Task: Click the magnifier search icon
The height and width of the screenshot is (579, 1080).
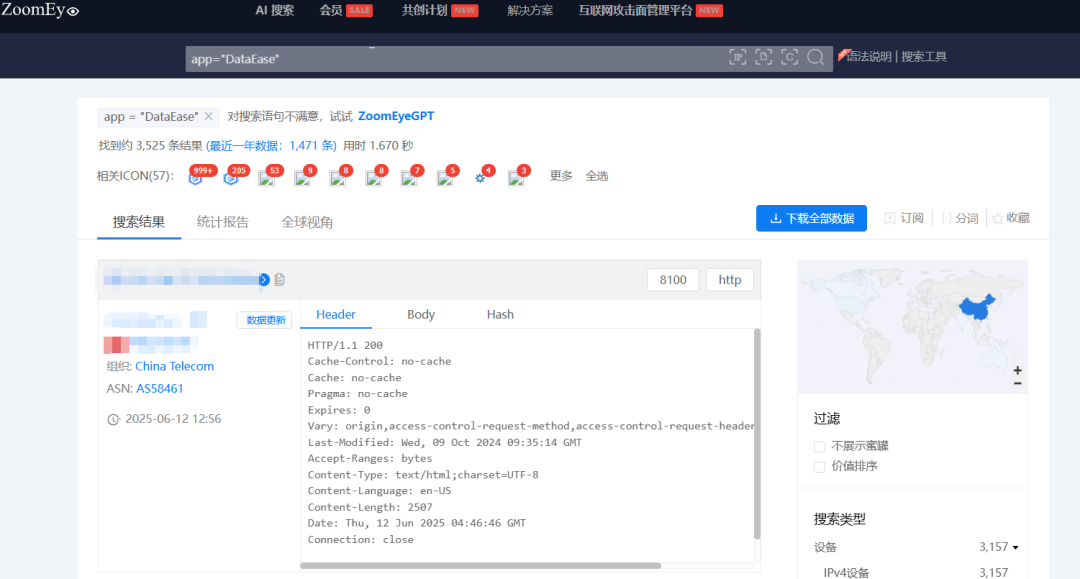Action: pos(816,57)
